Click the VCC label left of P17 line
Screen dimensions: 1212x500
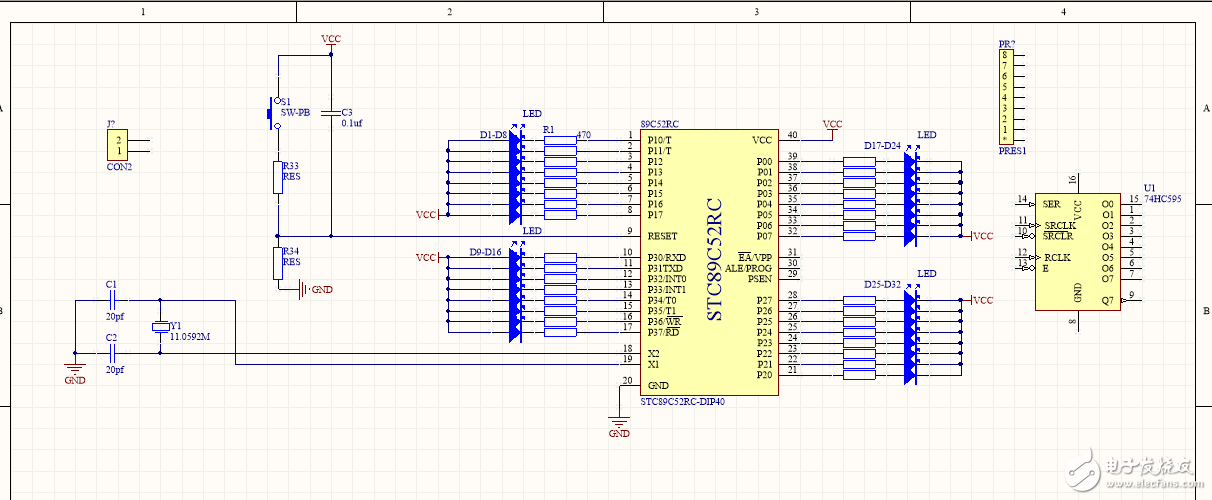[426, 215]
